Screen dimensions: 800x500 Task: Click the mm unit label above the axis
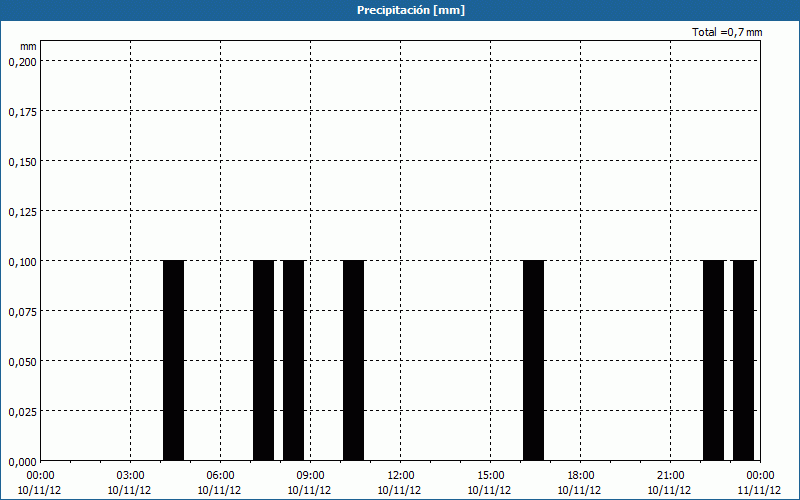click(x=28, y=46)
